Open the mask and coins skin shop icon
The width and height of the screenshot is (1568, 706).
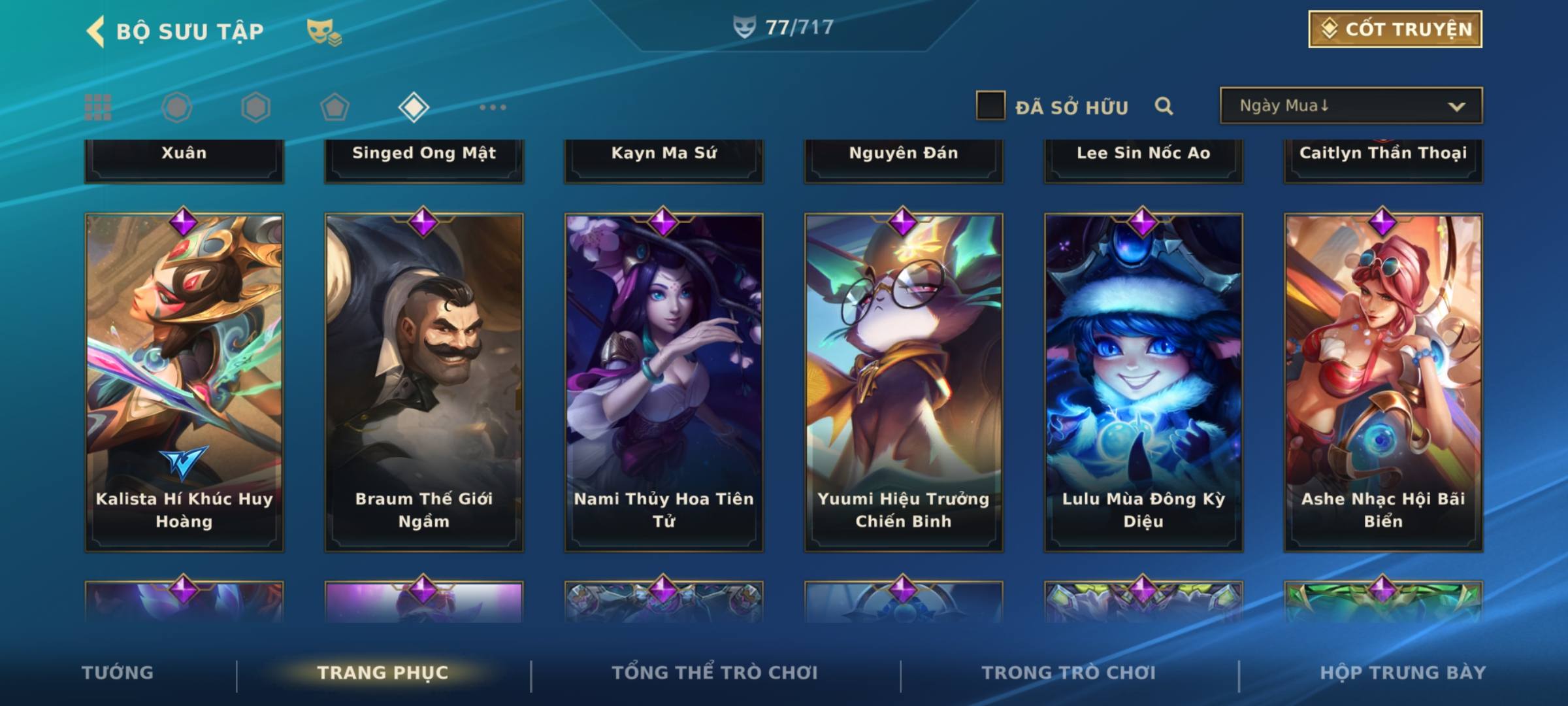[324, 32]
